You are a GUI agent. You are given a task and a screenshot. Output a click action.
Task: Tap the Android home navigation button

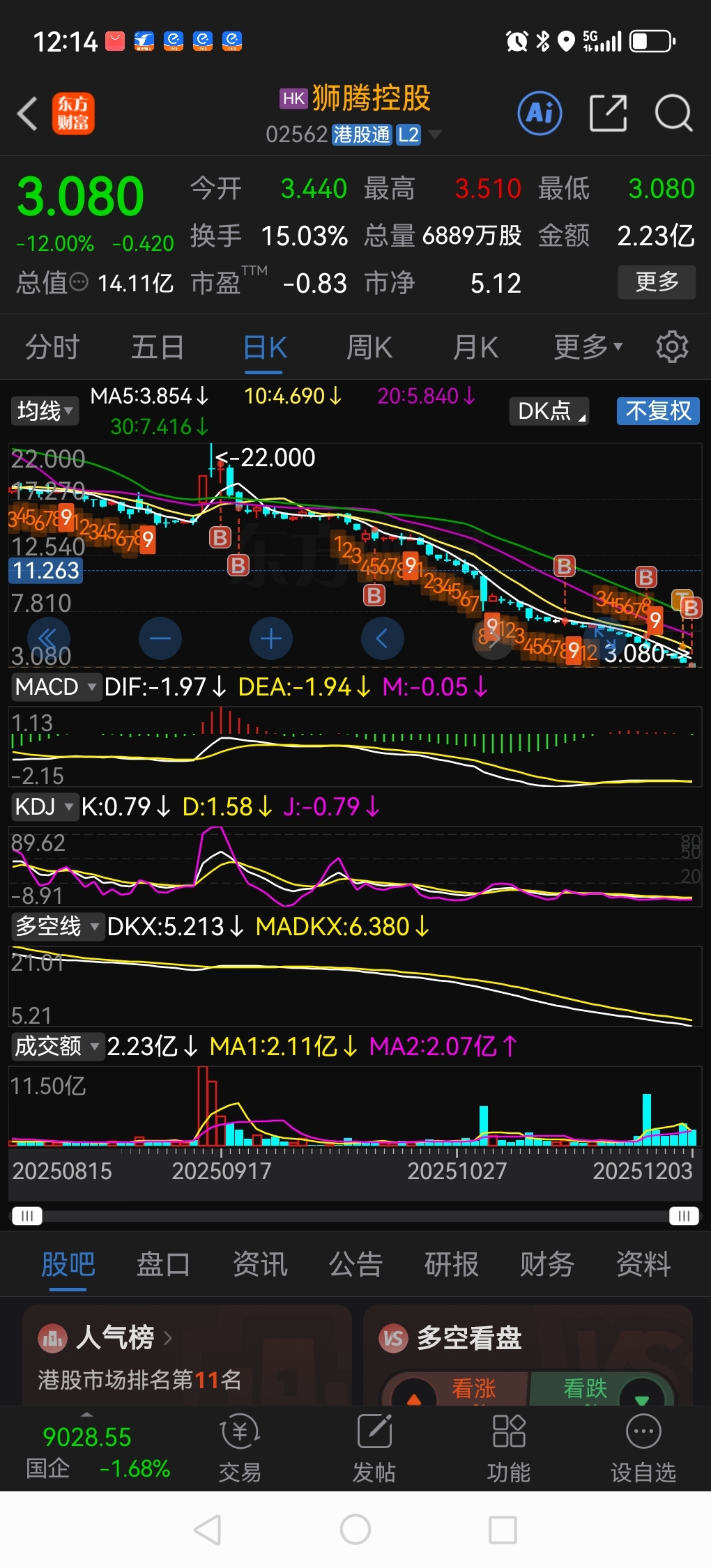(355, 1530)
